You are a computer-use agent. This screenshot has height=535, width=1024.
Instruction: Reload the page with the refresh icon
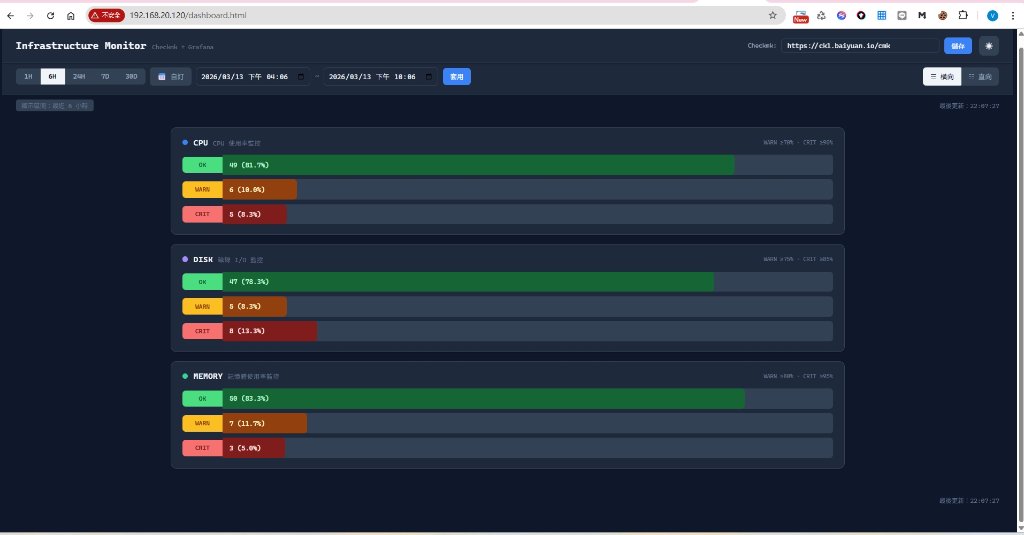click(50, 15)
